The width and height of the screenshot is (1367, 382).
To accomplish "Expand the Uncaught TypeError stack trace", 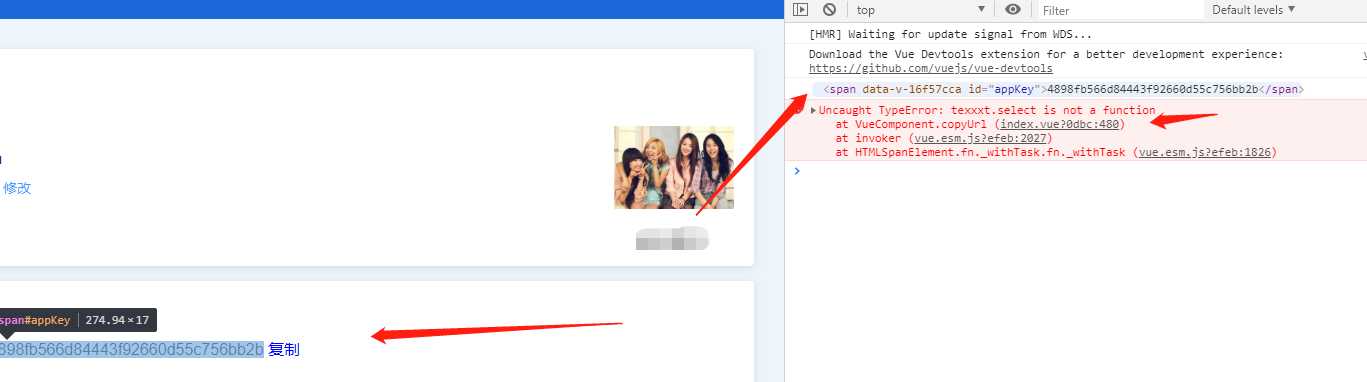I will pyautogui.click(x=813, y=110).
